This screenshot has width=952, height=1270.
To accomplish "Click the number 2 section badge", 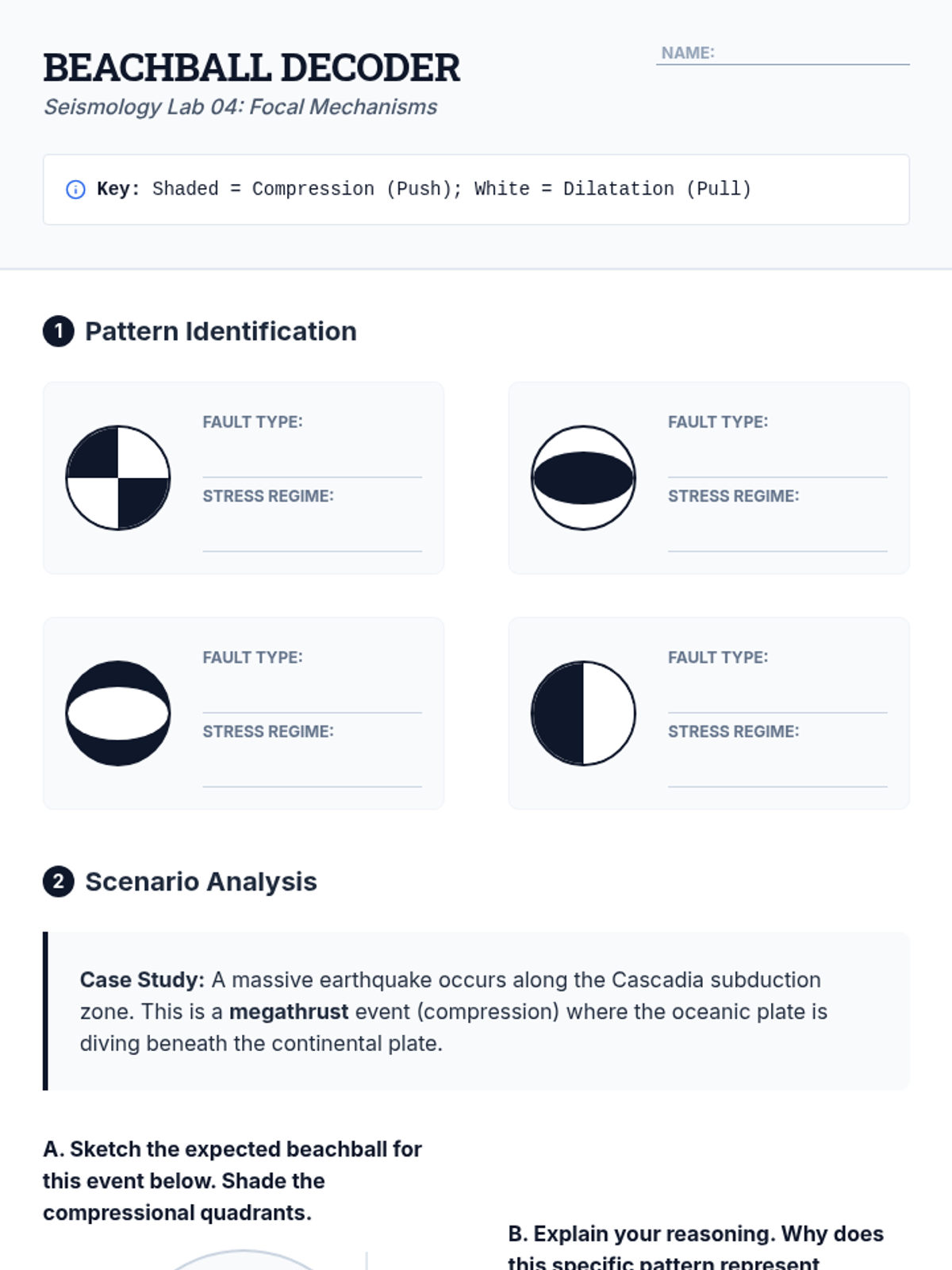I will click(58, 882).
